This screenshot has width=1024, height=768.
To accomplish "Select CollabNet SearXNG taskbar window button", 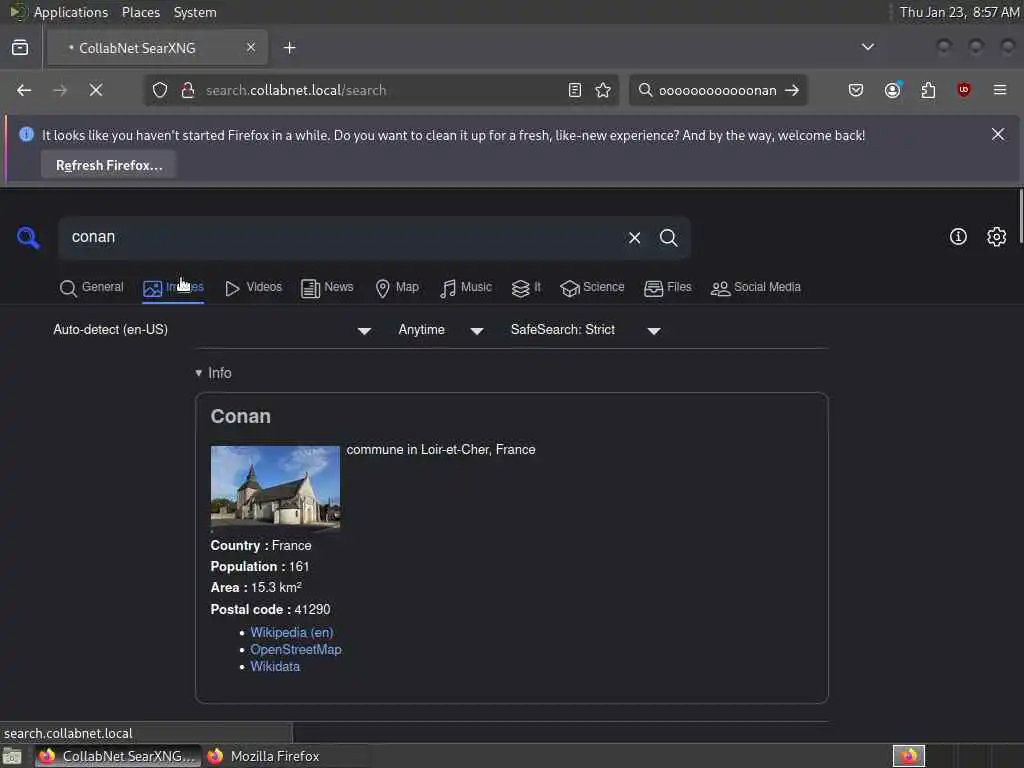I will coord(118,756).
